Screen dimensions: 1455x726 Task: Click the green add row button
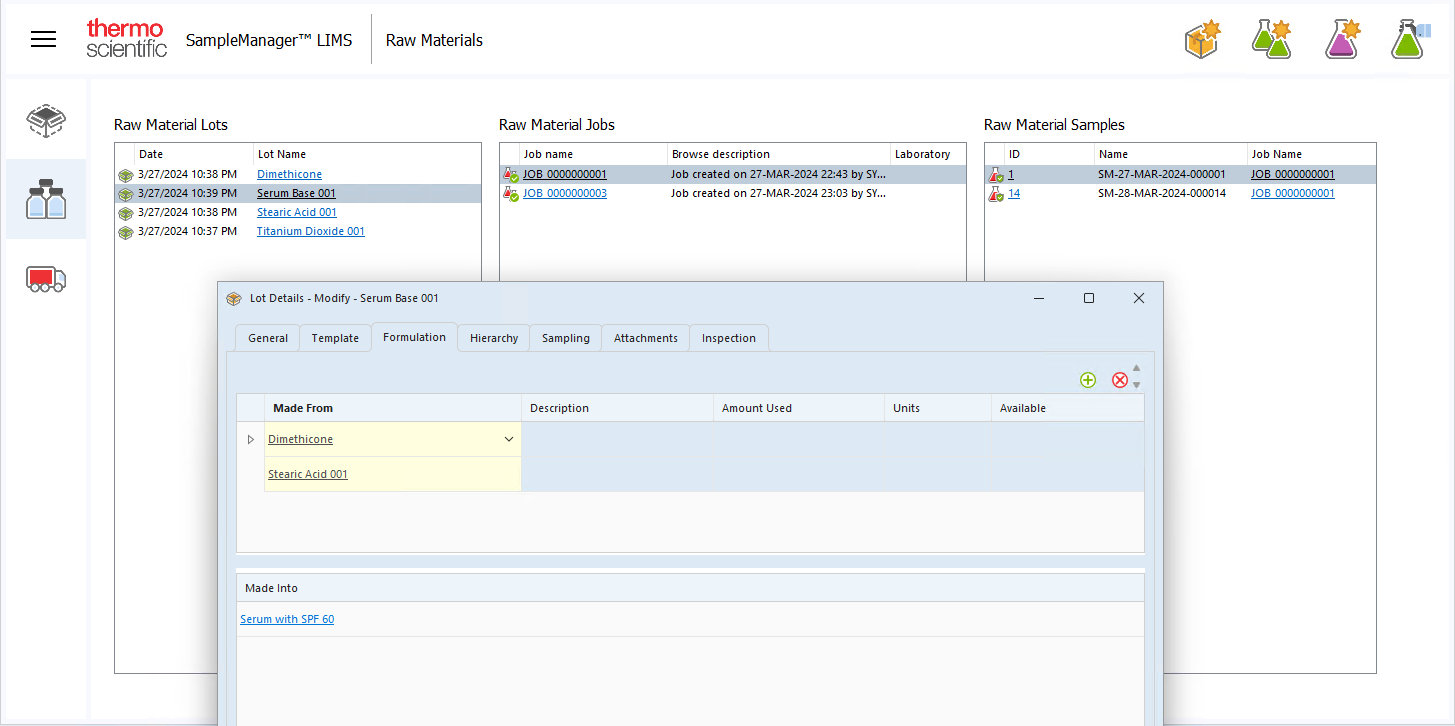click(1088, 380)
